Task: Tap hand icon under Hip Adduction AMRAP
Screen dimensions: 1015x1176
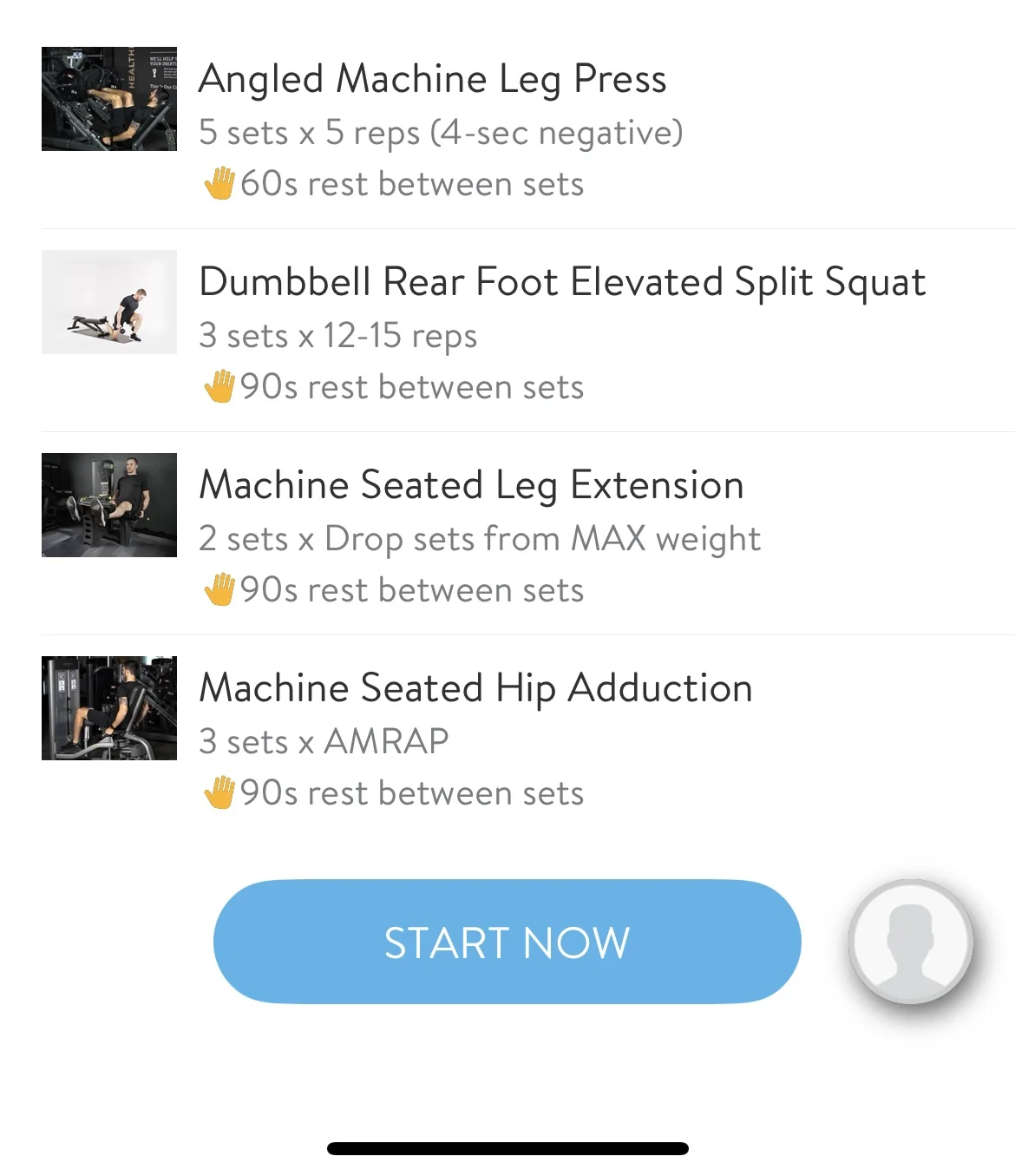Action: [219, 792]
